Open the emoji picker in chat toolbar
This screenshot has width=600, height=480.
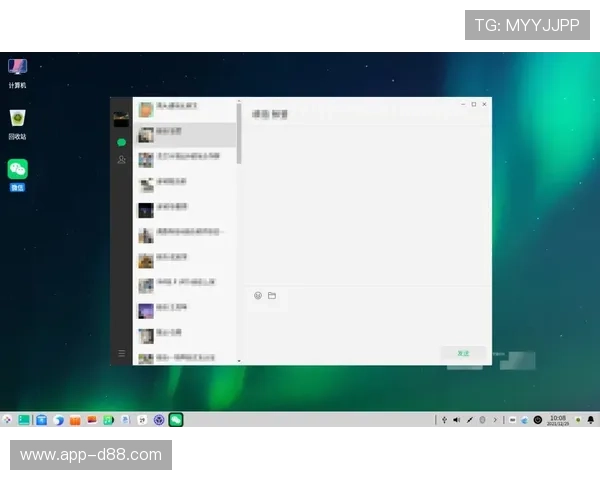click(258, 295)
